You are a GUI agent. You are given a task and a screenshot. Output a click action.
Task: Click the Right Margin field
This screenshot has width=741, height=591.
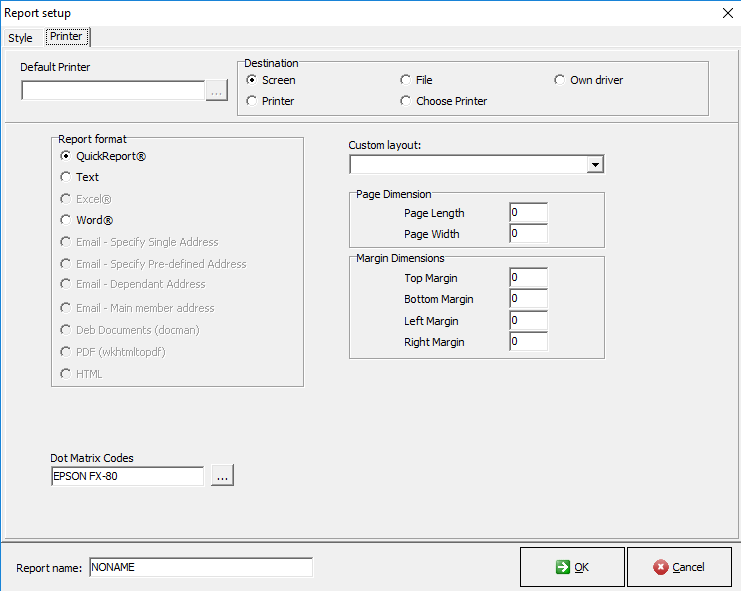(x=528, y=342)
